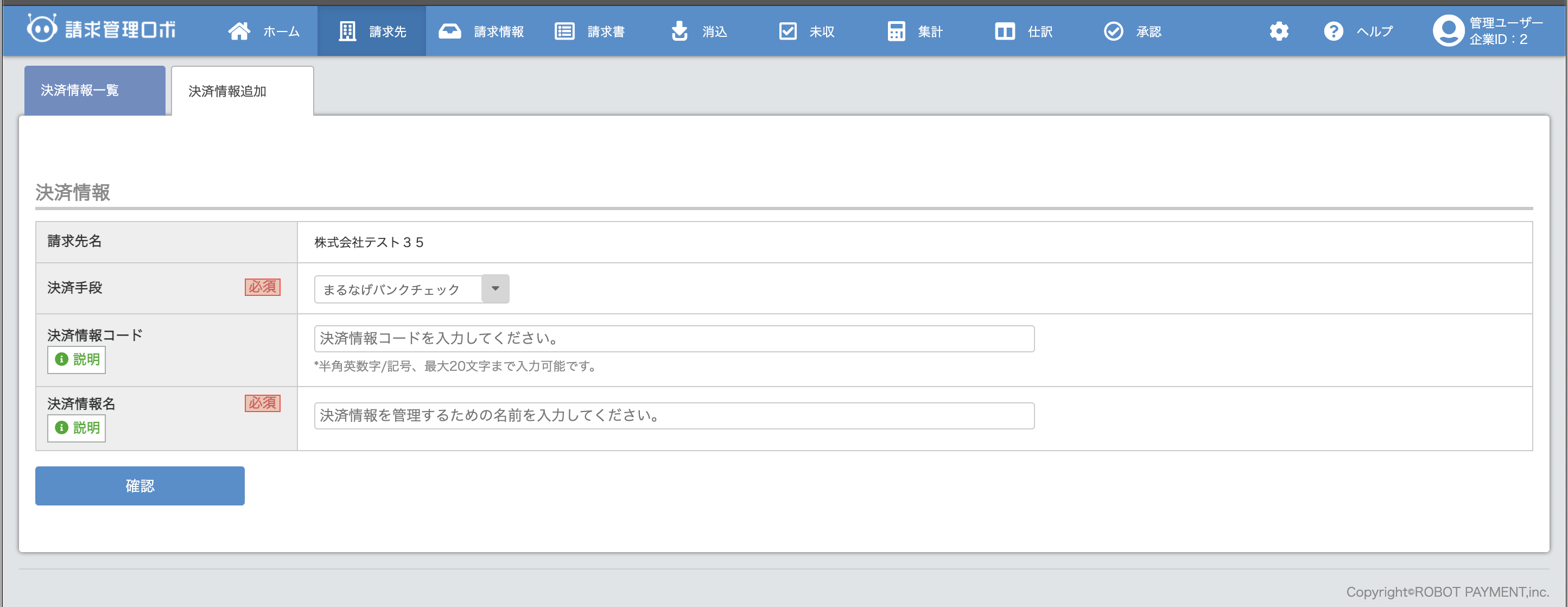The width and height of the screenshot is (1568, 607).
Task: Click the 管理ユーザー avatar icon
Action: (1448, 31)
